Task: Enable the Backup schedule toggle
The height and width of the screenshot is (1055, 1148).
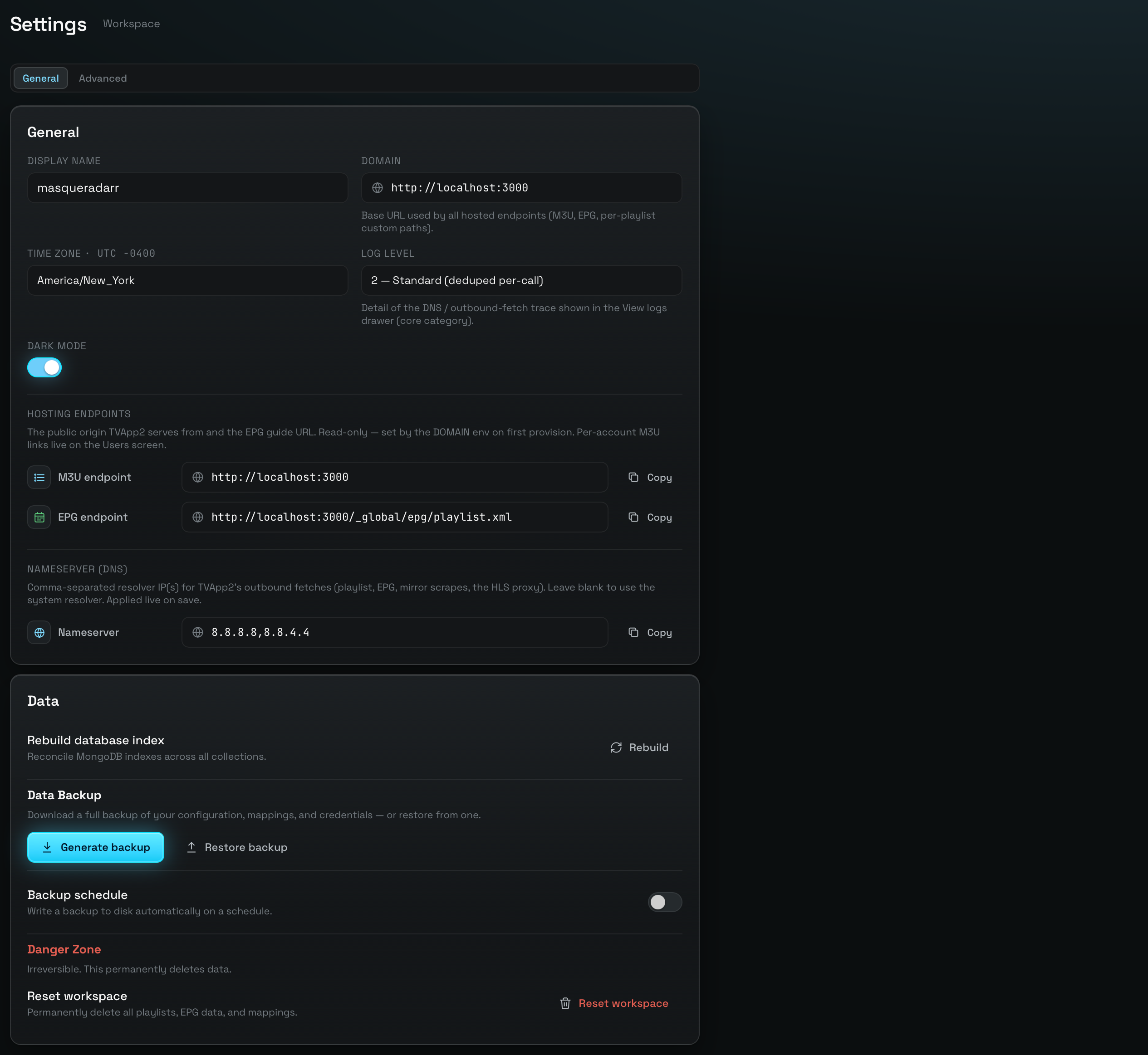Action: point(665,902)
